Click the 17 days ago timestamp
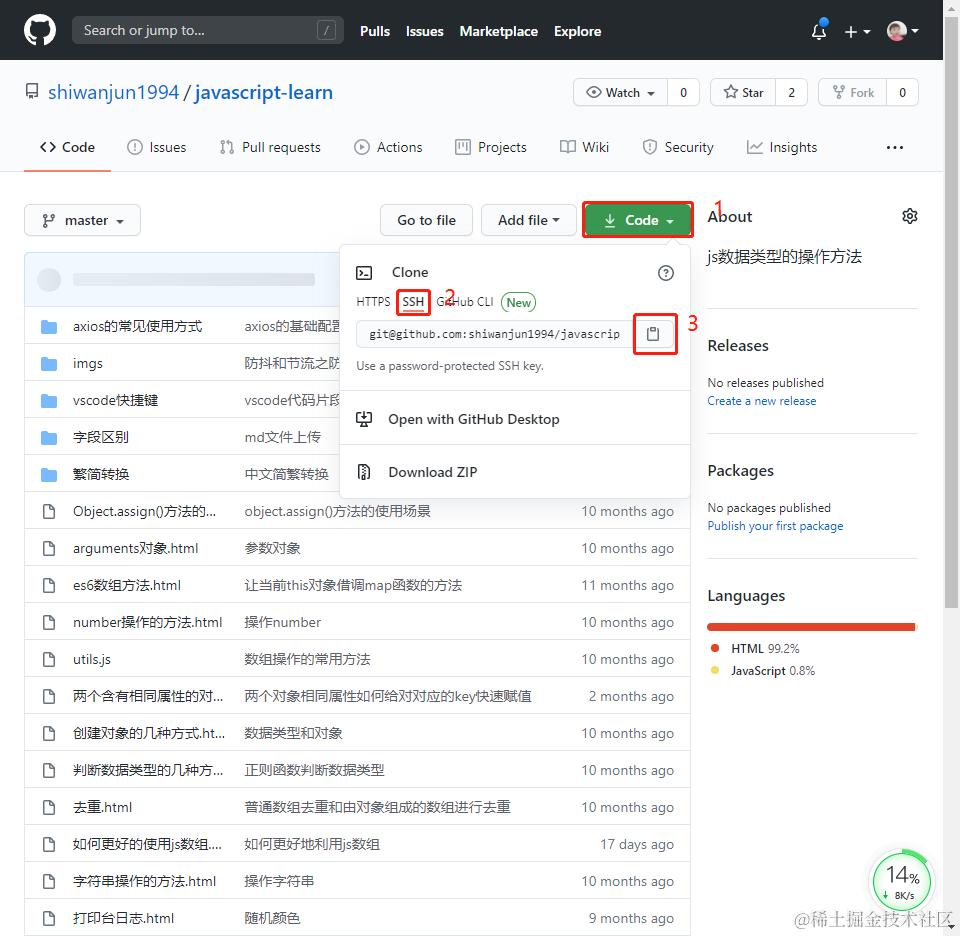960x936 pixels. pos(637,845)
